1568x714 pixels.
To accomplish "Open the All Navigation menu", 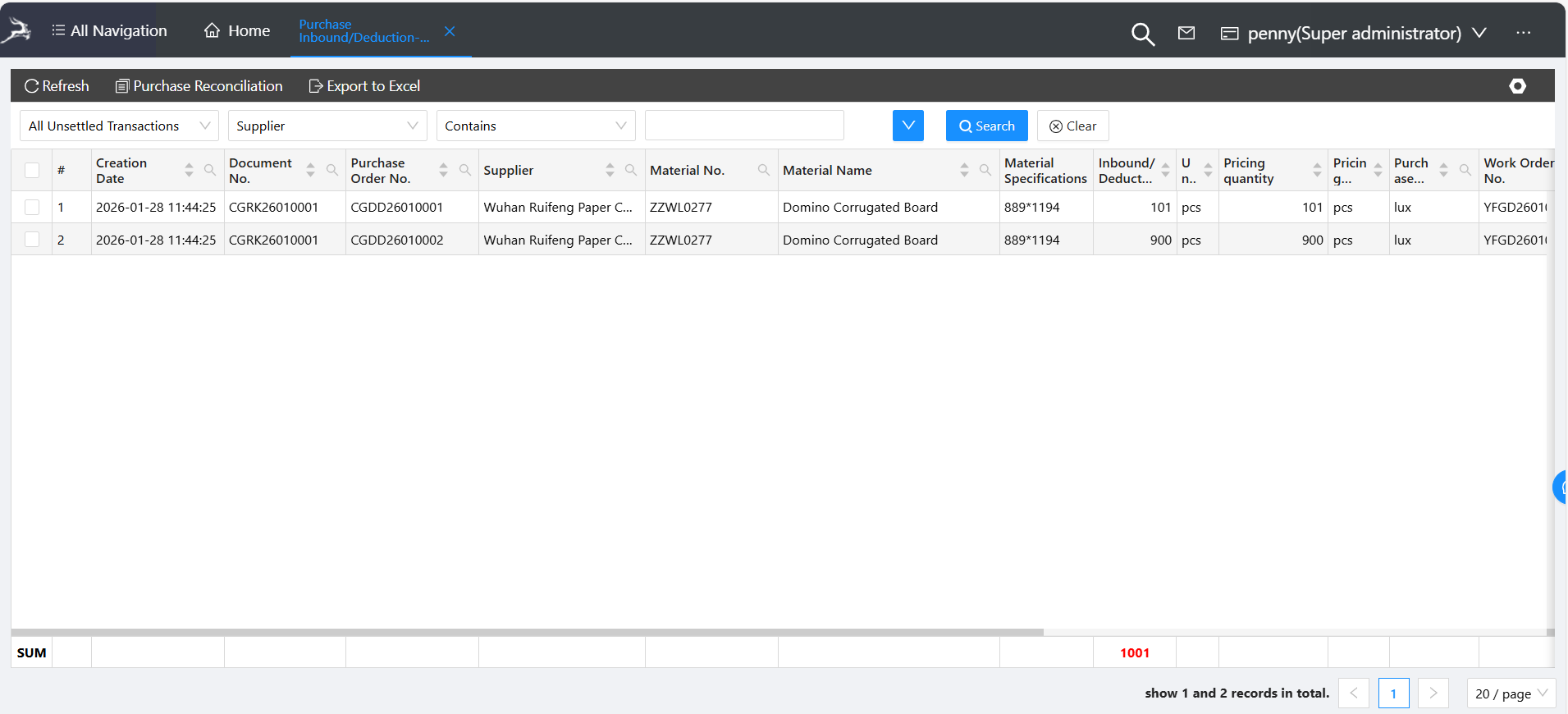I will click(109, 31).
